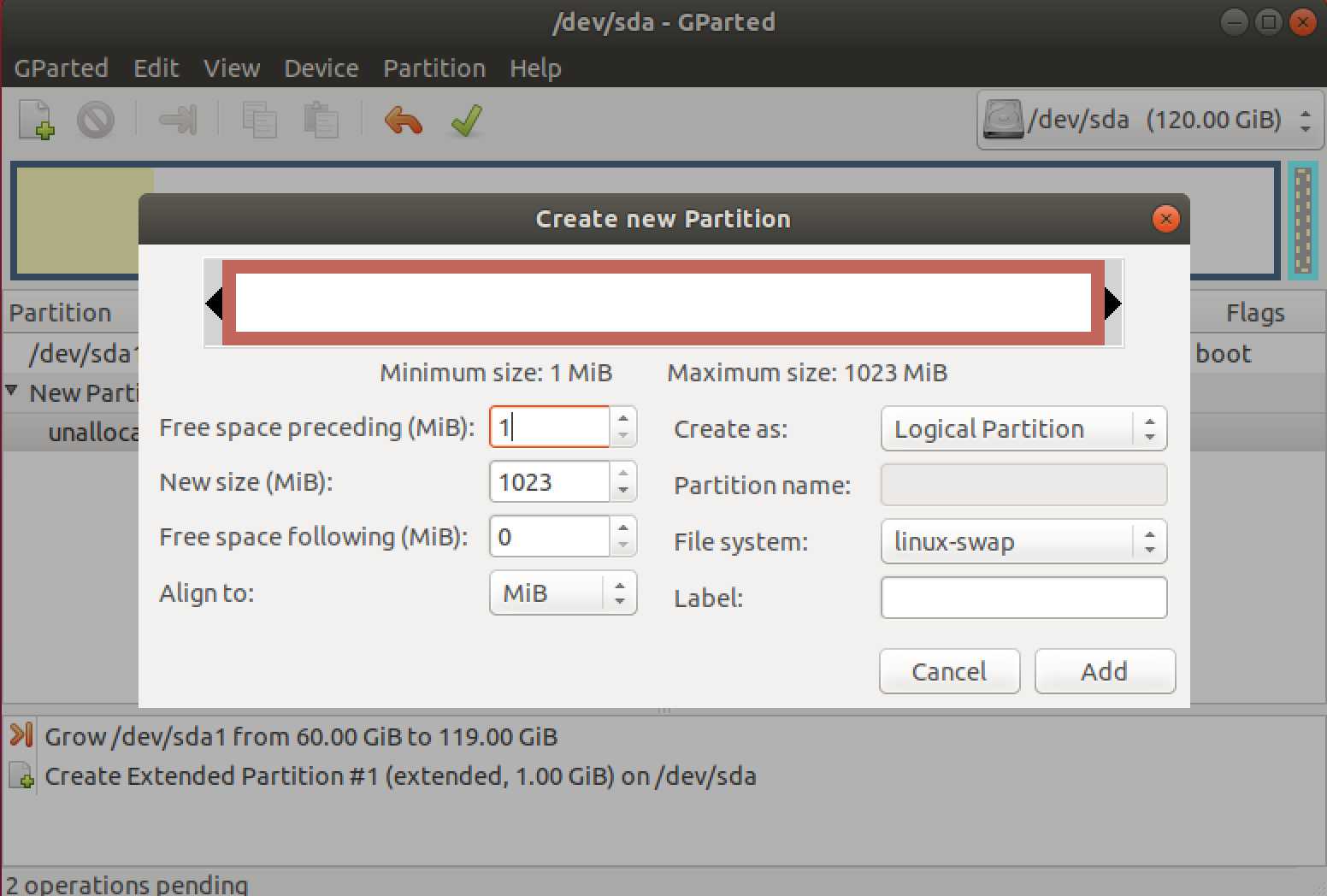The width and height of the screenshot is (1327, 896).
Task: Click the Label text field
Action: pos(1023,598)
